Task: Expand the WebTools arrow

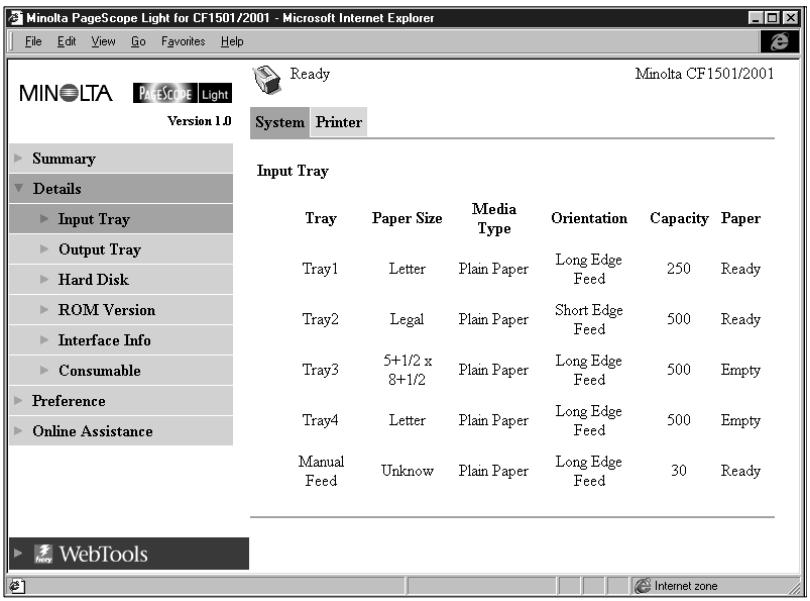Action: pos(18,553)
